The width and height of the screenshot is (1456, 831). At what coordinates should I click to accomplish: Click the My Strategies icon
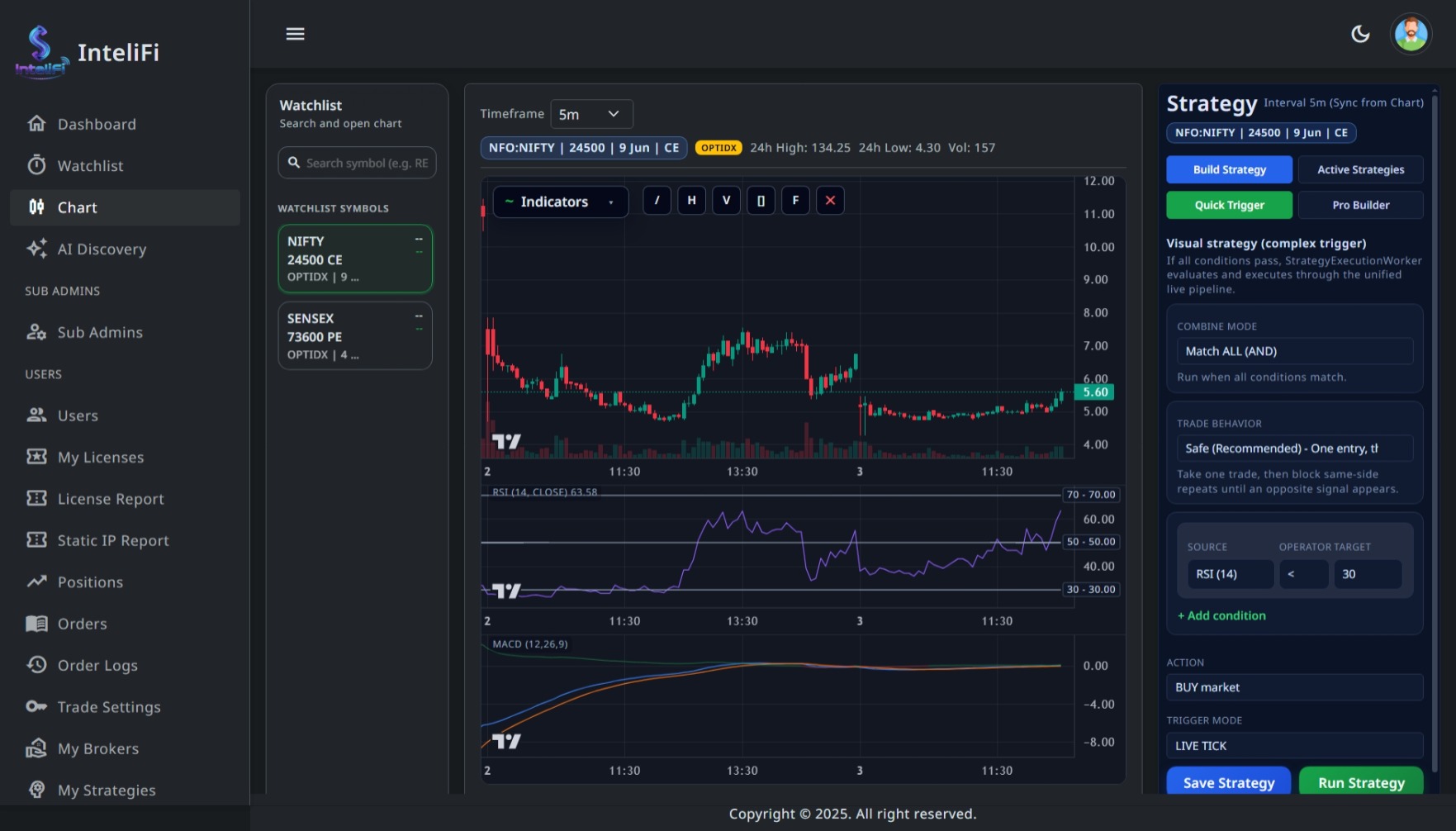(x=36, y=790)
